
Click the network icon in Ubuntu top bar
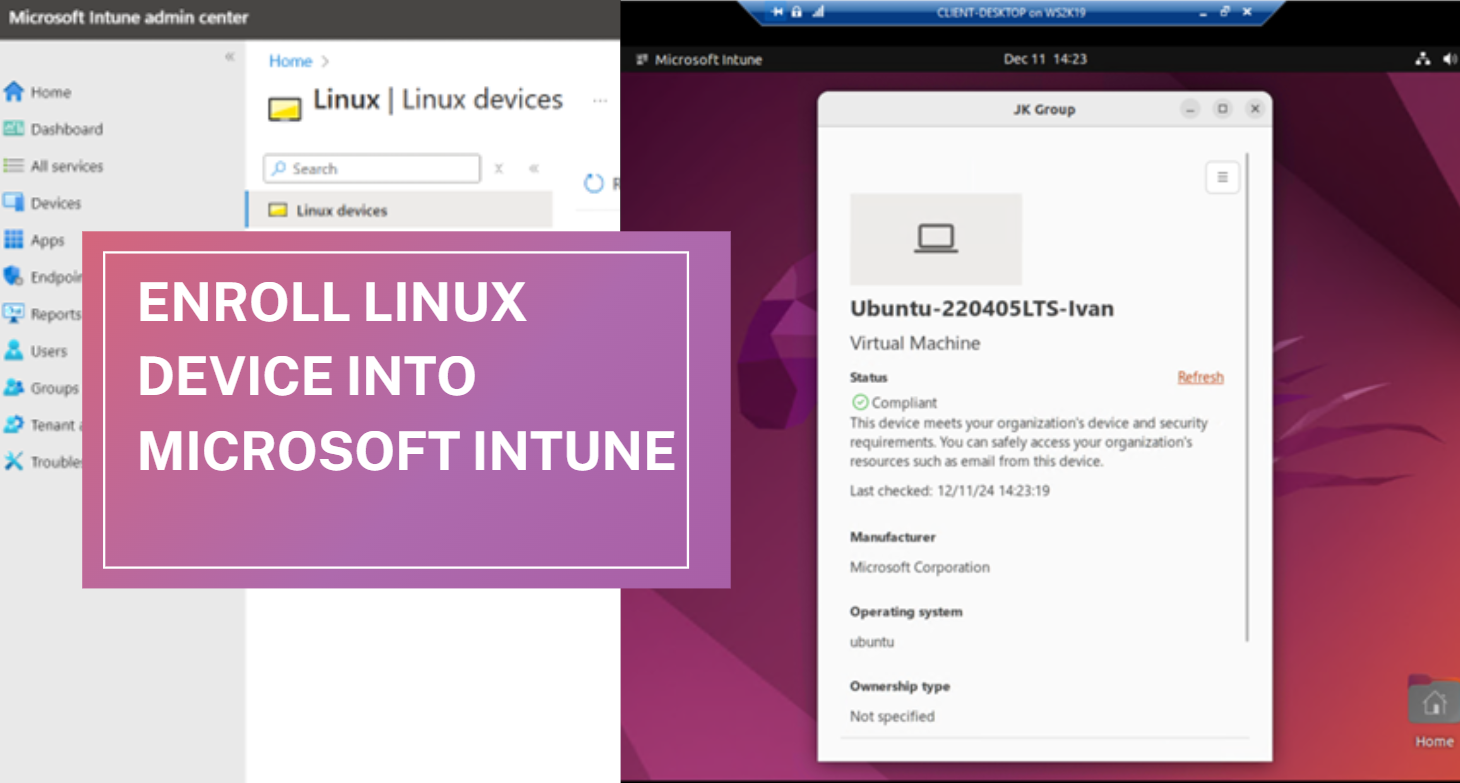point(1423,59)
